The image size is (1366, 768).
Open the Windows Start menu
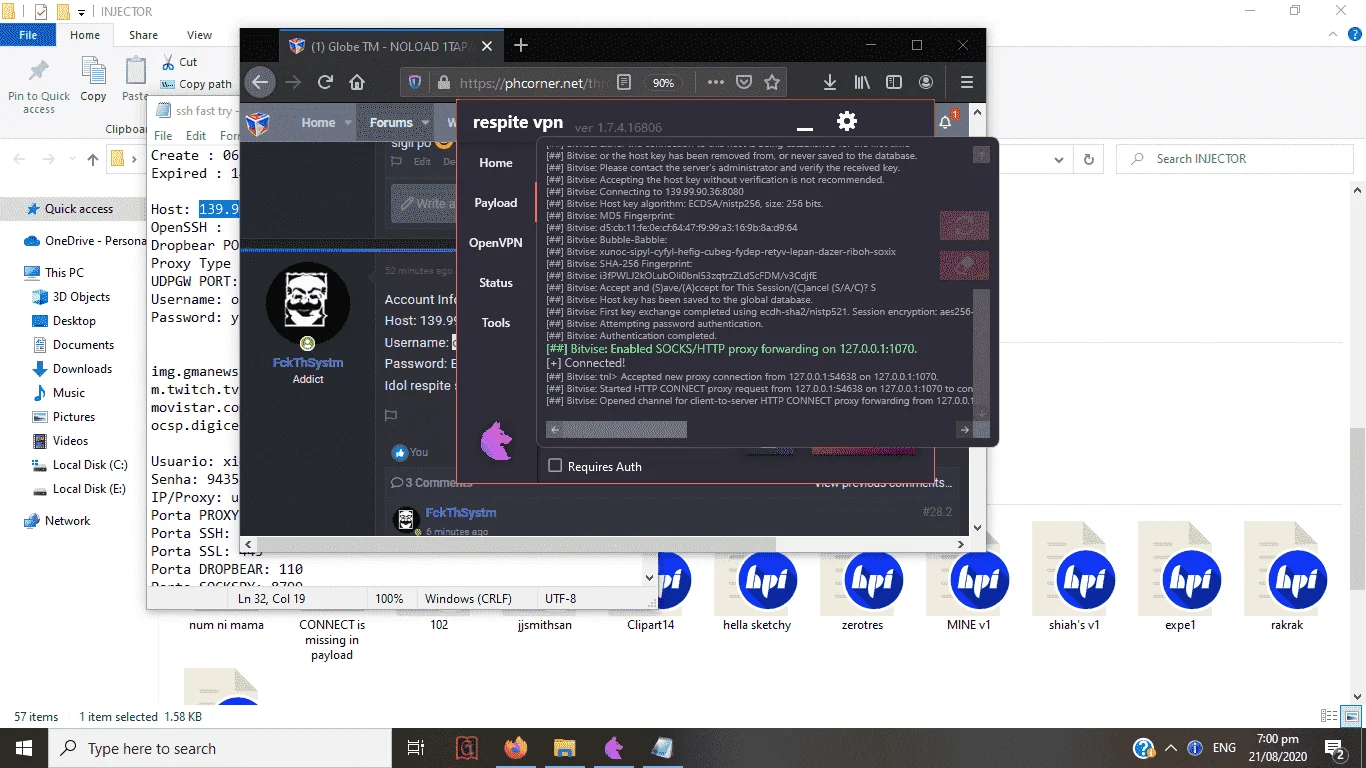click(x=24, y=748)
